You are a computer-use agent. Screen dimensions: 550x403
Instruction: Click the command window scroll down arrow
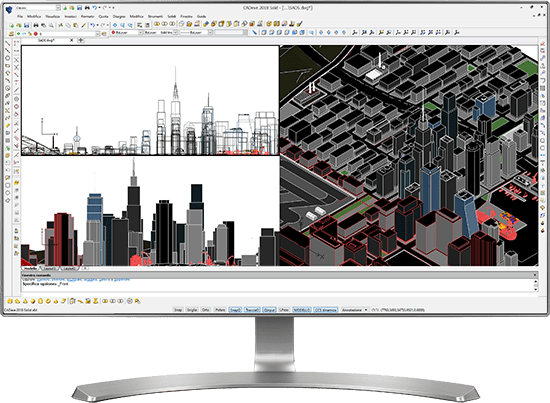point(536,289)
